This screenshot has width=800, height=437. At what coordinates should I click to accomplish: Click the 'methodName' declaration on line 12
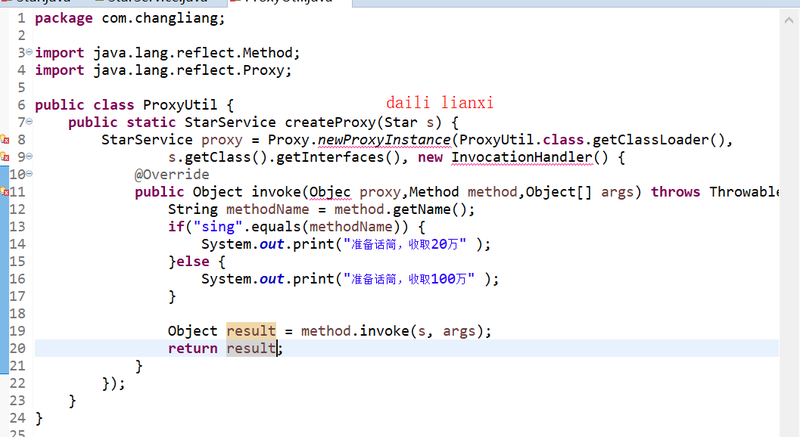(267, 210)
